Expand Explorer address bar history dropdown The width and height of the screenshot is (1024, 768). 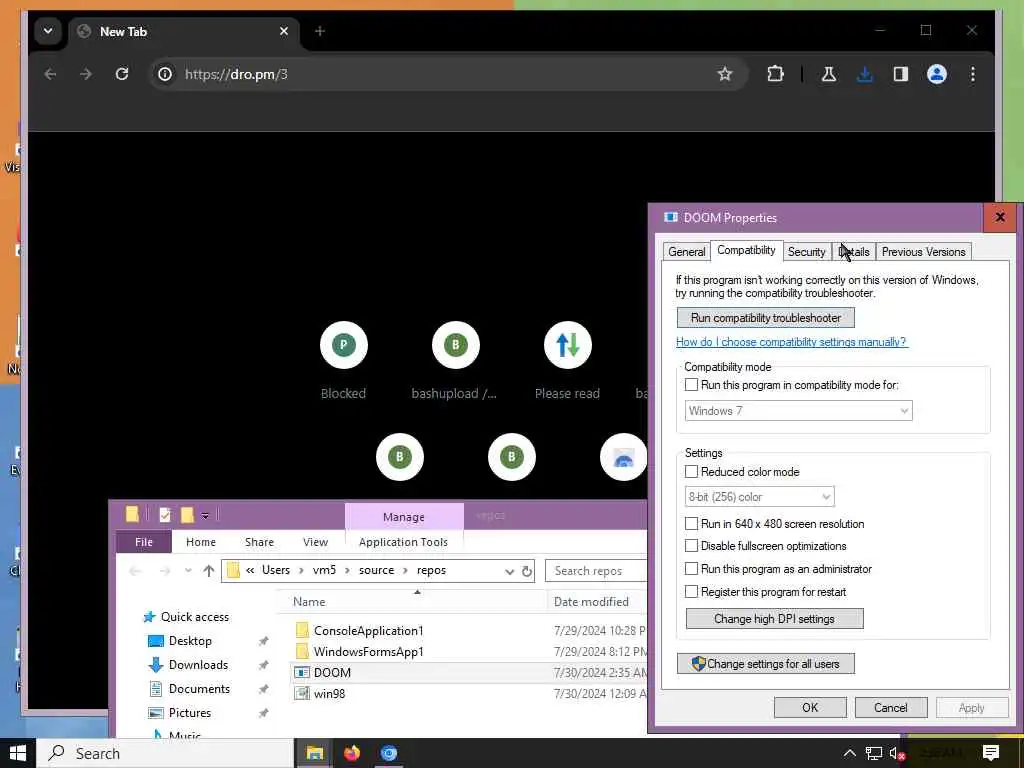[509, 571]
